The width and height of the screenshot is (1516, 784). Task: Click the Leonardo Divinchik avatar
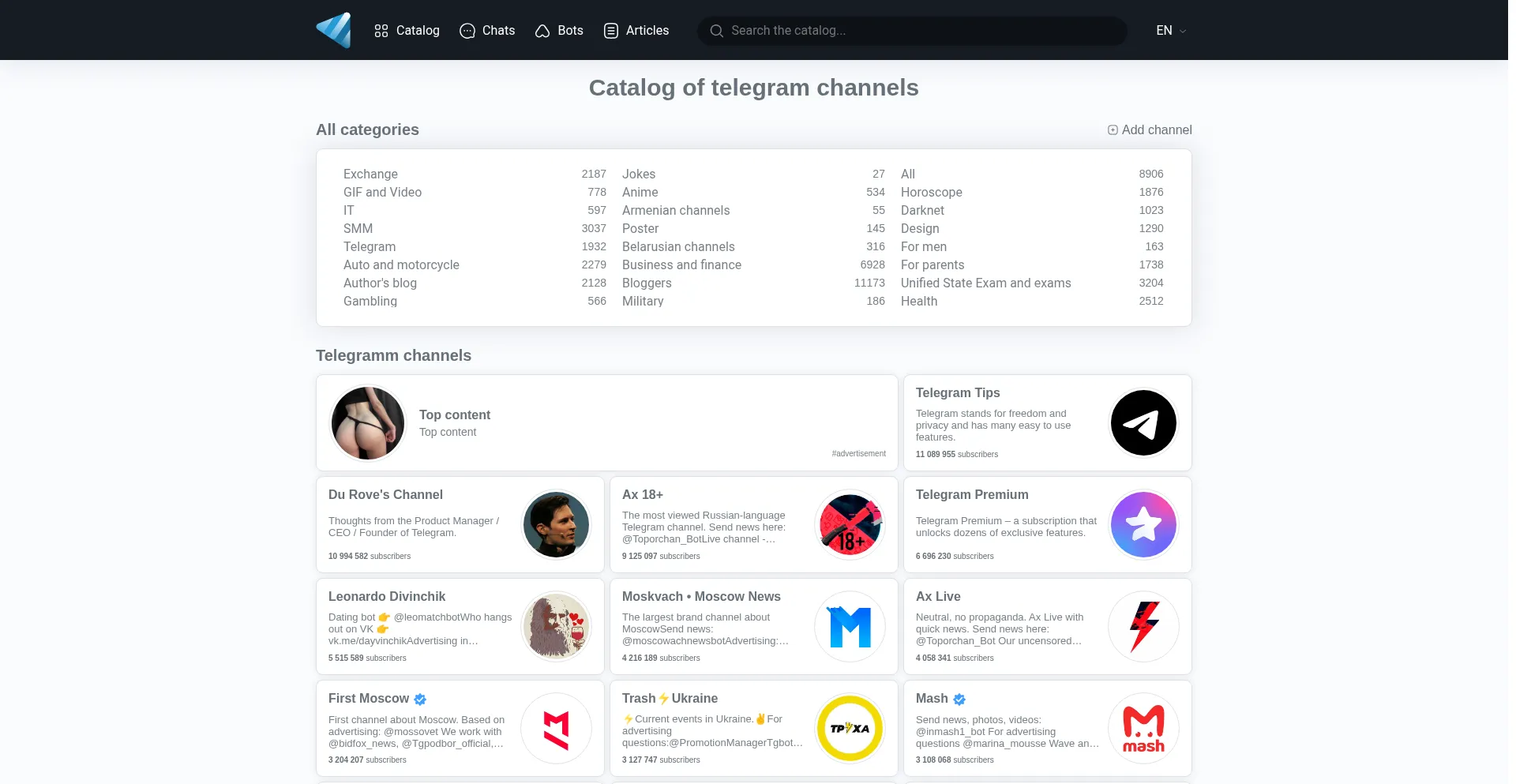[x=556, y=627]
